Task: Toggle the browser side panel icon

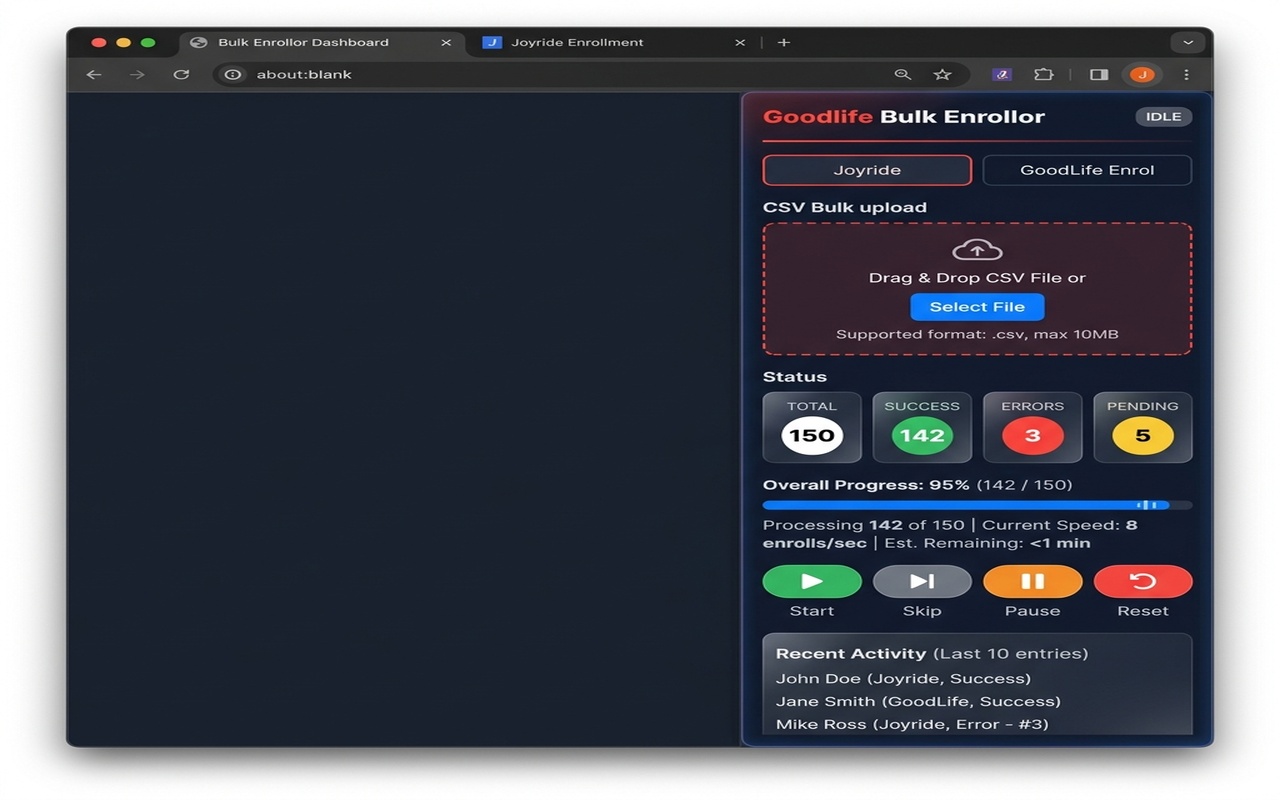Action: pyautogui.click(x=1099, y=74)
